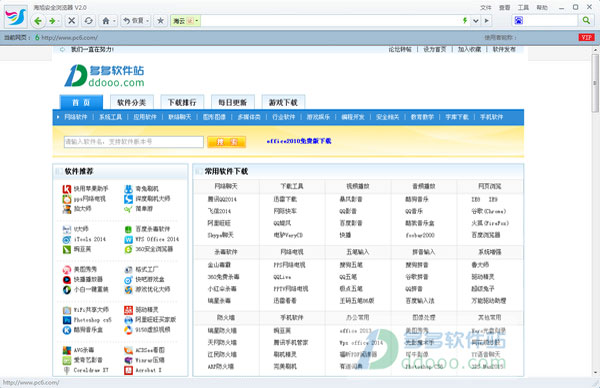The height and width of the screenshot is (388, 600).
Task: Click the ddooo.com site logo
Action: (104, 75)
